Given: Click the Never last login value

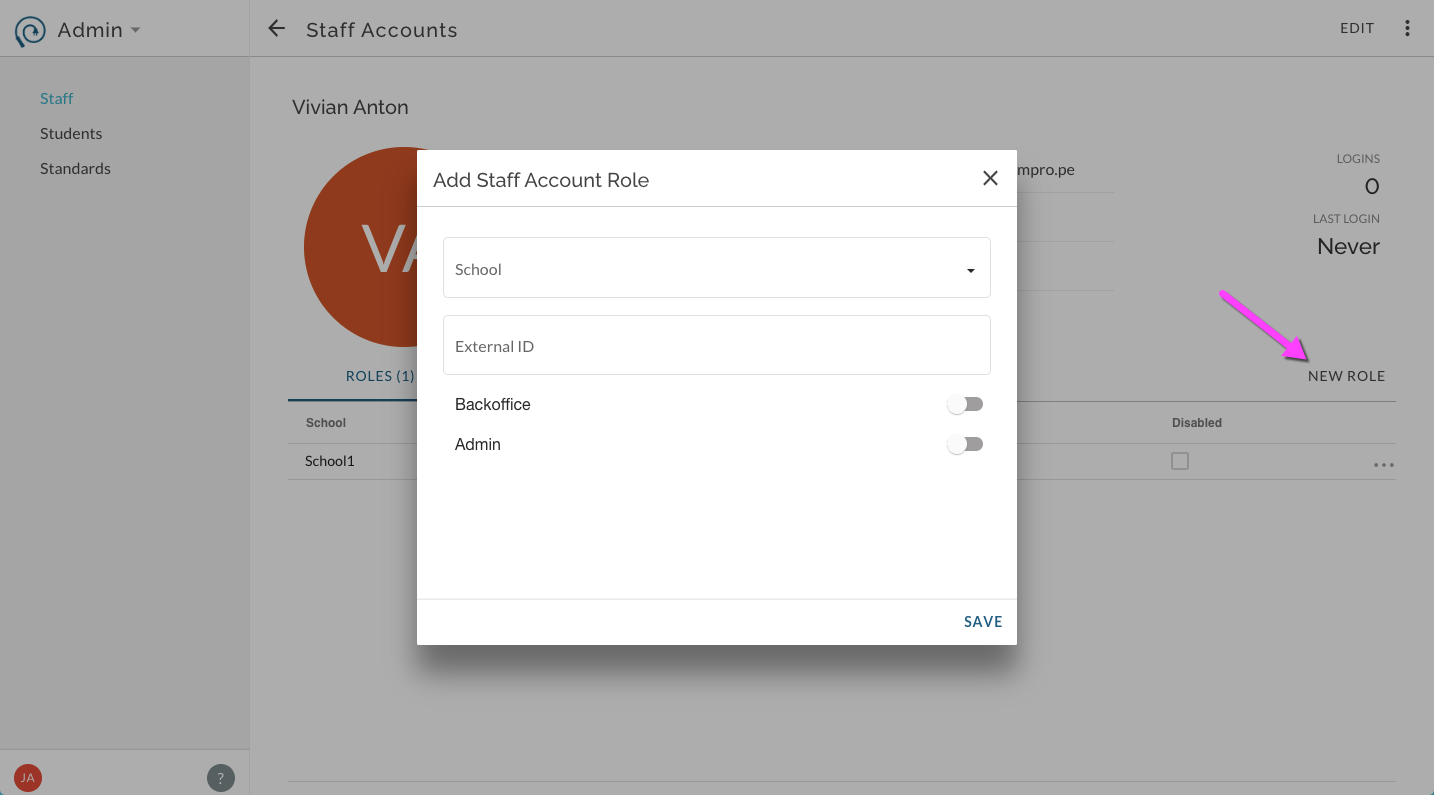Looking at the screenshot, I should (x=1348, y=246).
